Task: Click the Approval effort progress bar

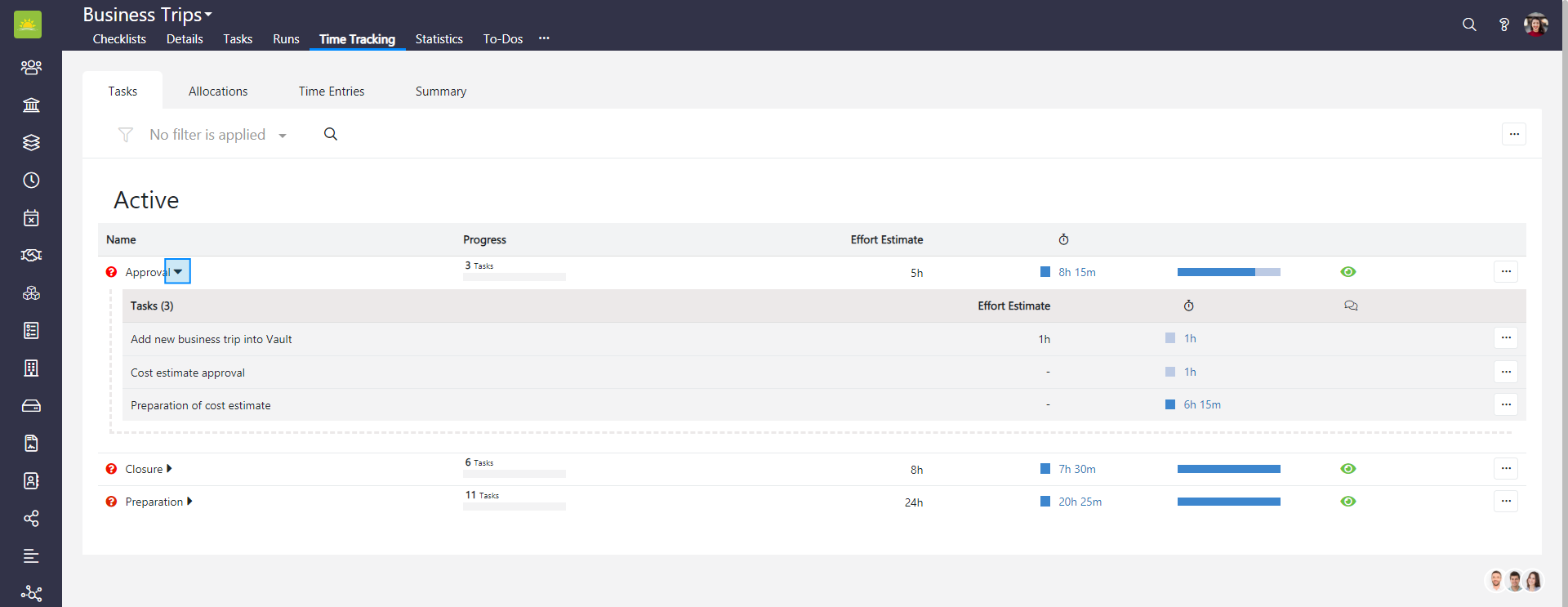Action: 1228,272
